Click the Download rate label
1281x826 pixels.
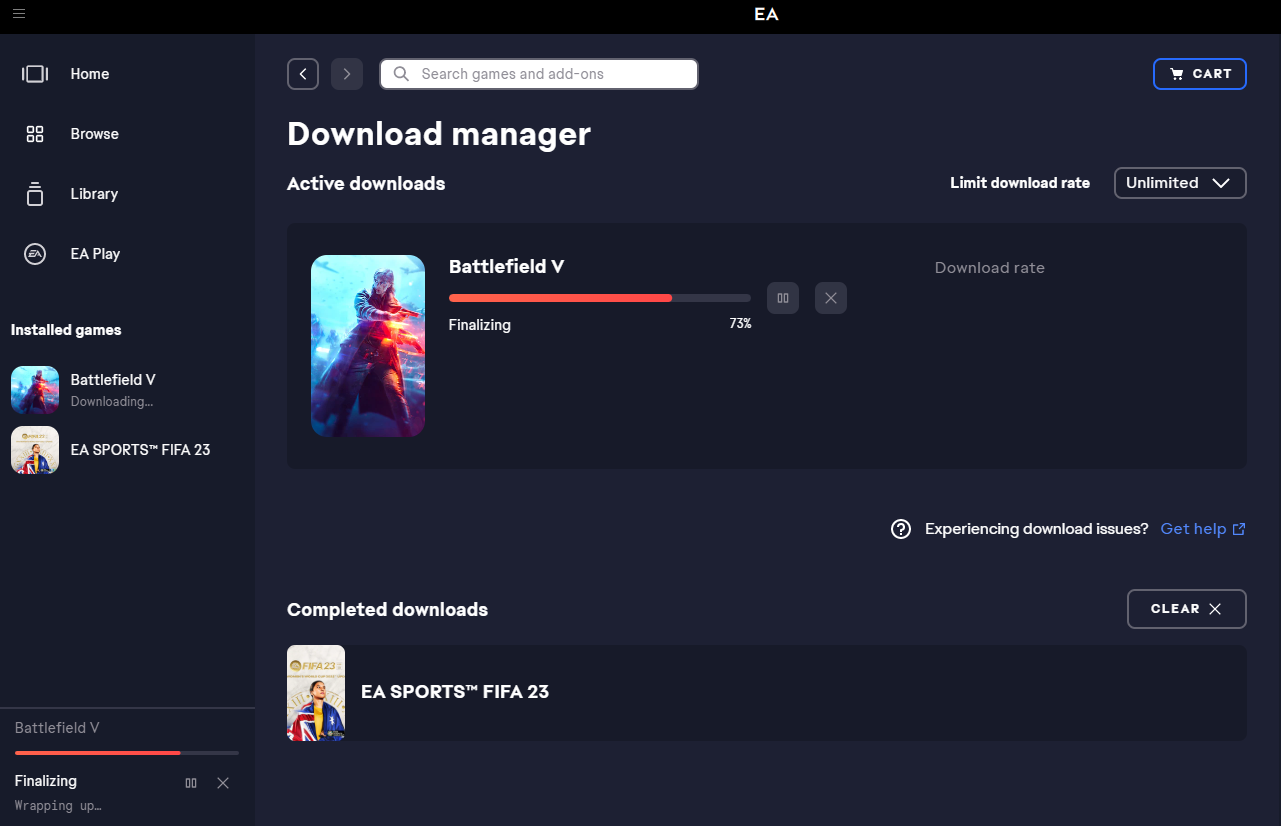pyautogui.click(x=990, y=268)
